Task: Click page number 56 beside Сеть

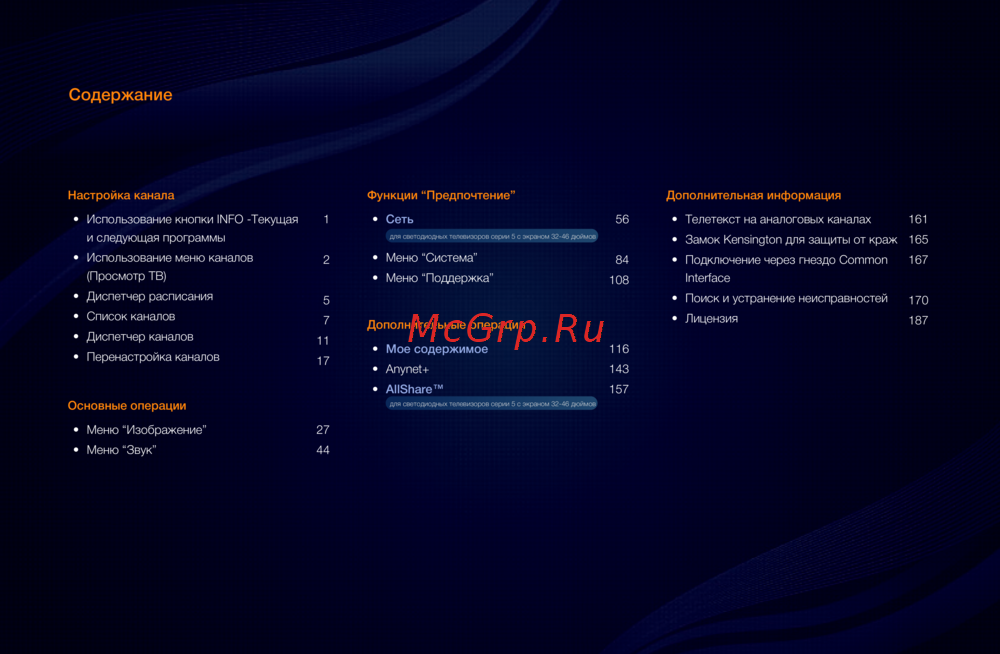Action: (622, 219)
